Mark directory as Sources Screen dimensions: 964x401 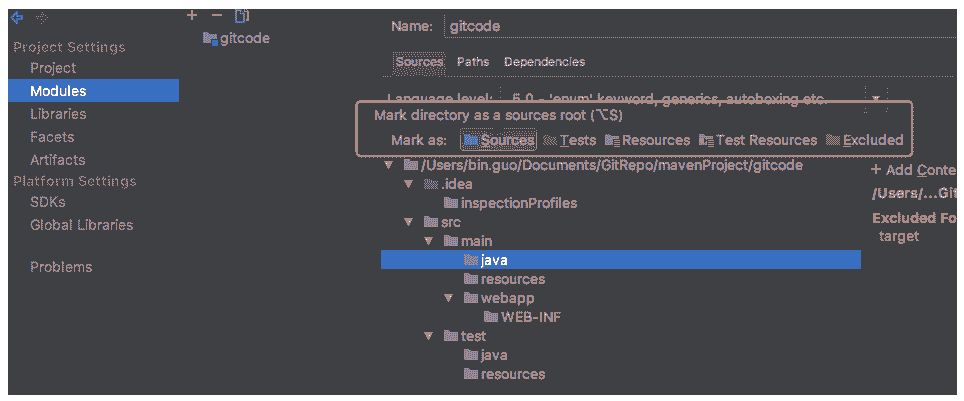498,140
